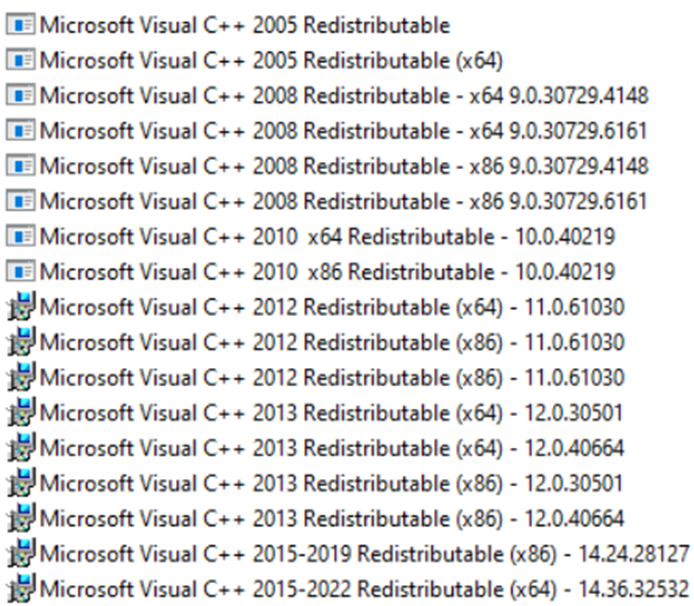Highlight Visual C++ 2013 (x64) 12.0.40664 entry
The image size is (694, 606).
click(x=332, y=448)
